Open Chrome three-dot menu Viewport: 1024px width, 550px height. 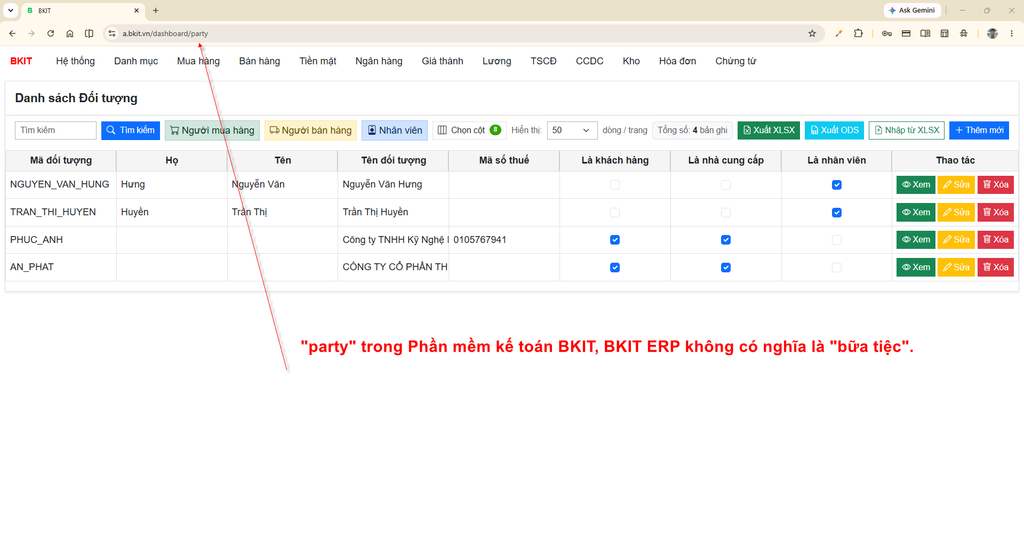point(1012,33)
